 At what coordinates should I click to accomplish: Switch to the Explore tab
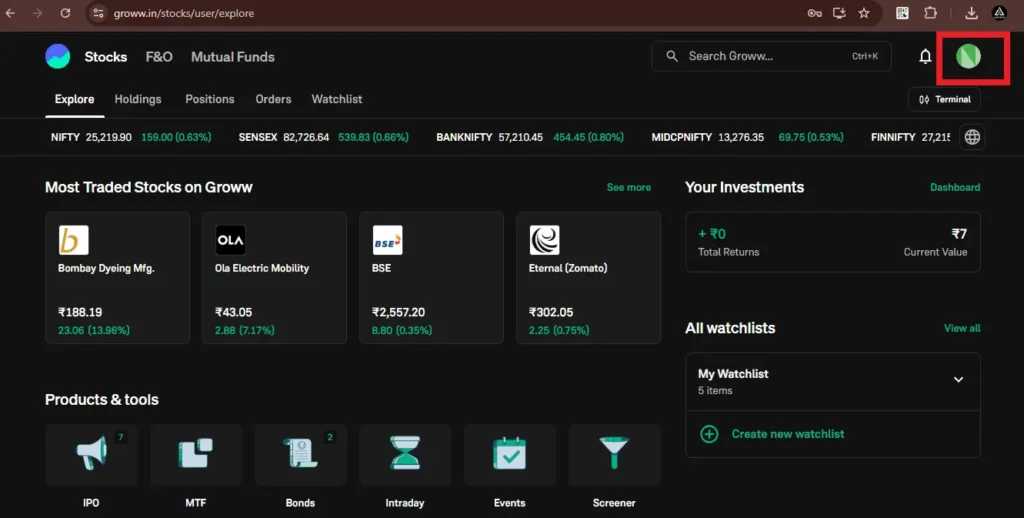[x=74, y=99]
